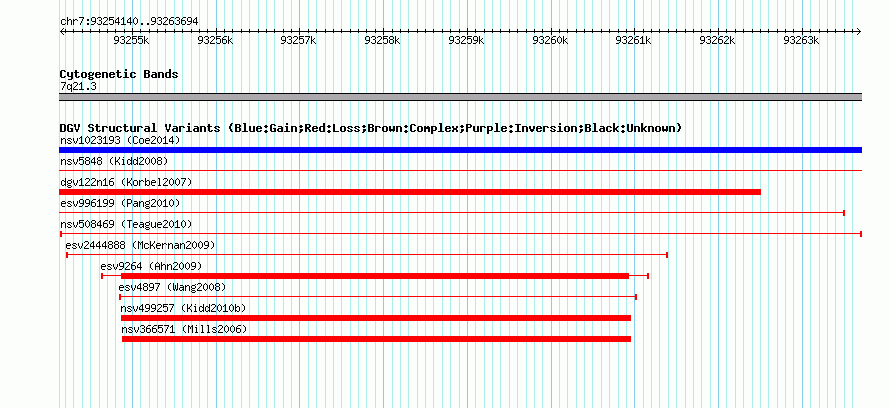Viewport: 890px width, 408px height.
Task: Select the nsv1023193 (Coe2014) label
Action: 120,140
